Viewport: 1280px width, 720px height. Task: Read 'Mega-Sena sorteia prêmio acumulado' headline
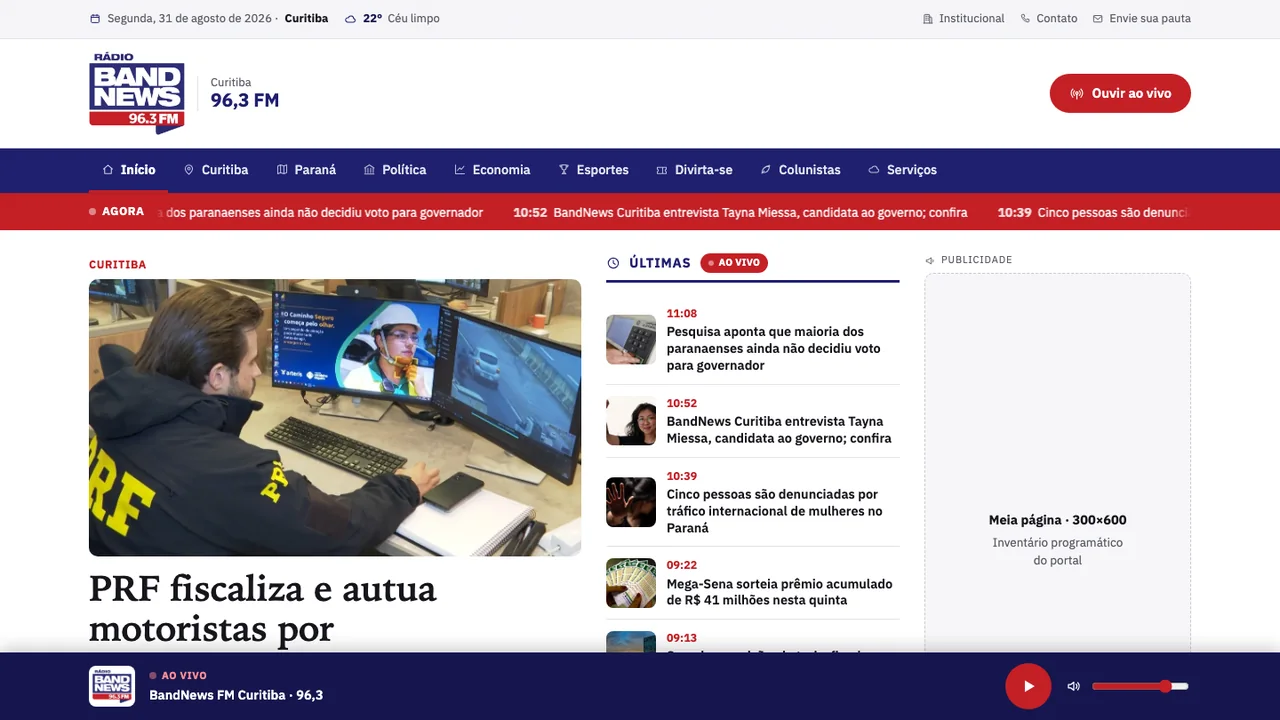pos(780,592)
